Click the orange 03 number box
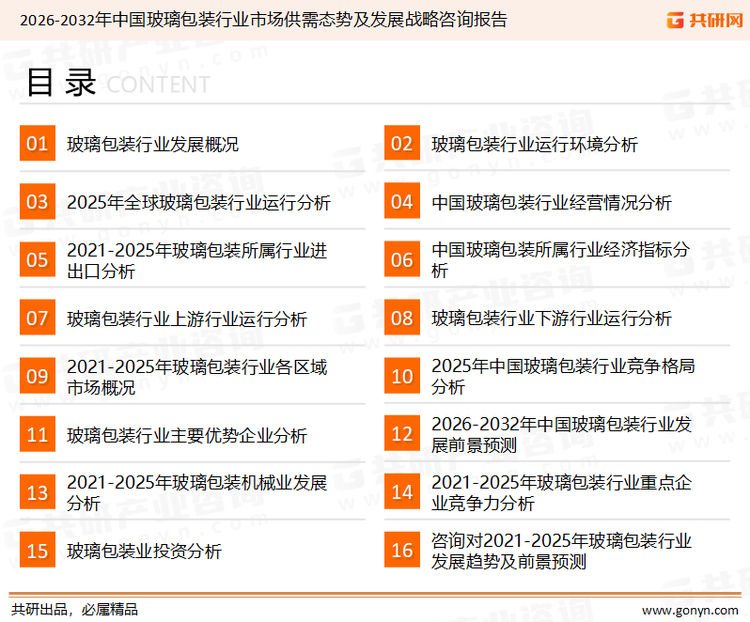Screen dimensions: 750x622 click(37, 201)
